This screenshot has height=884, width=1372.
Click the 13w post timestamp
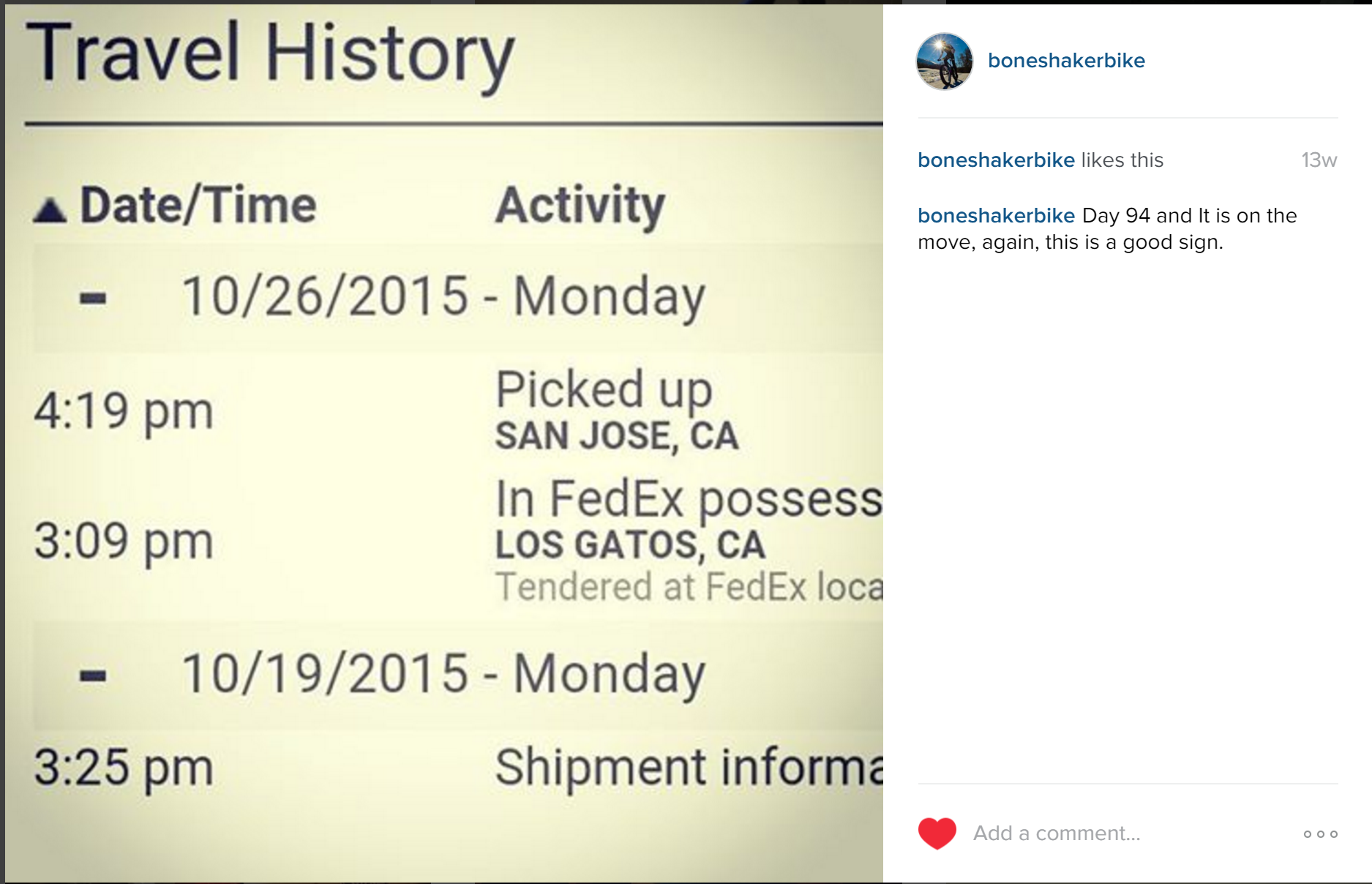(x=1319, y=160)
